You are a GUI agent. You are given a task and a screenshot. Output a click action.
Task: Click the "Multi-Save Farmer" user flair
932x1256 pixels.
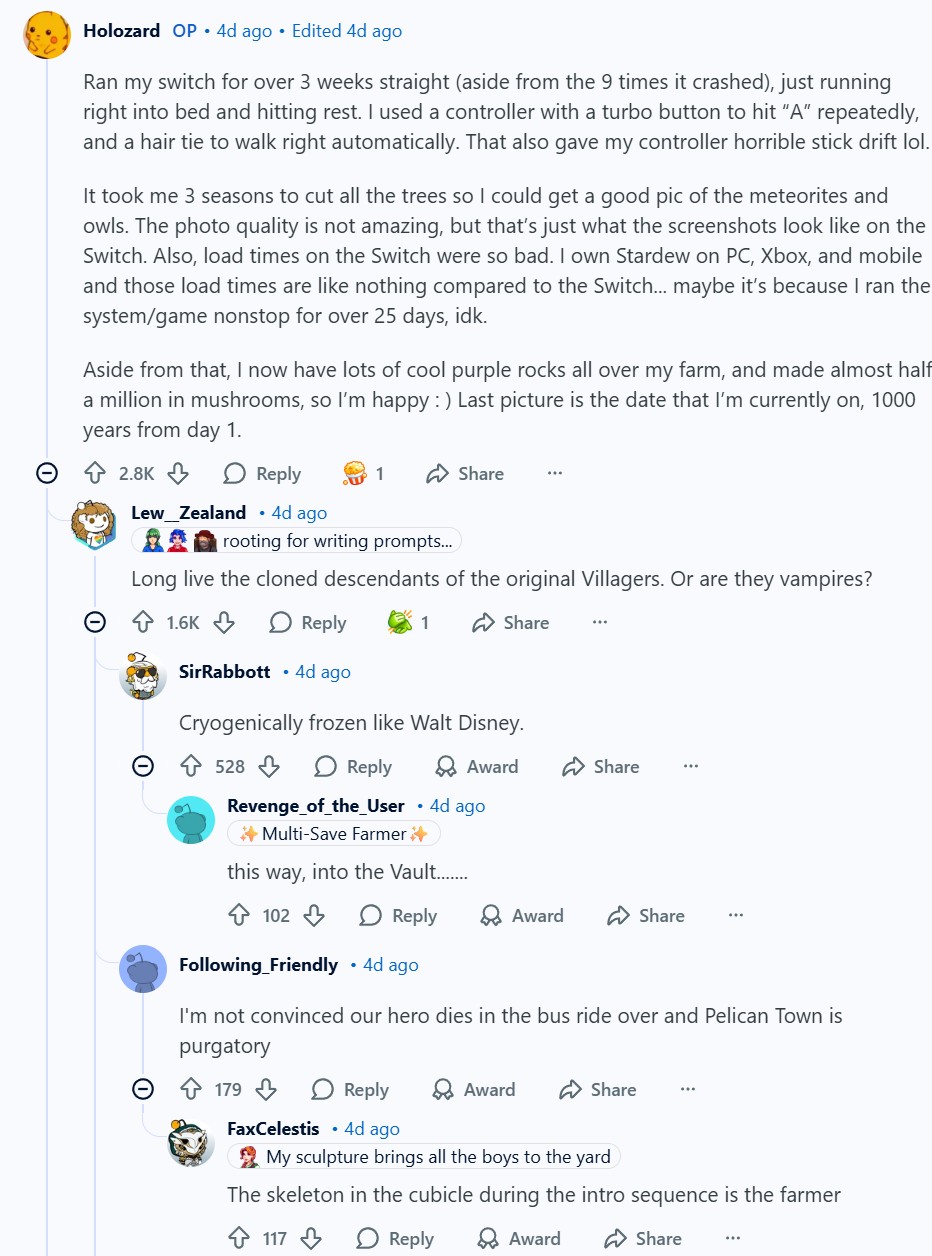[x=334, y=834]
